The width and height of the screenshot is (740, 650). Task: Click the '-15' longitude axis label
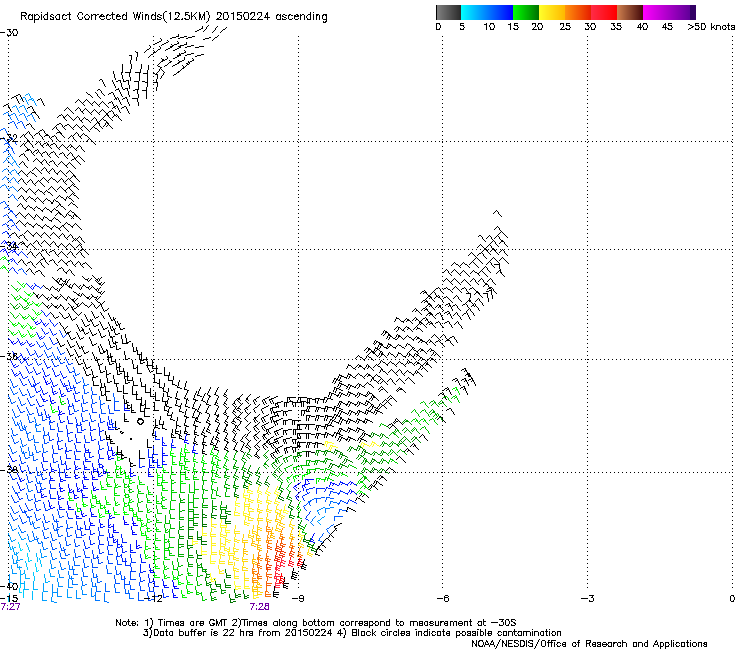[x=9, y=598]
